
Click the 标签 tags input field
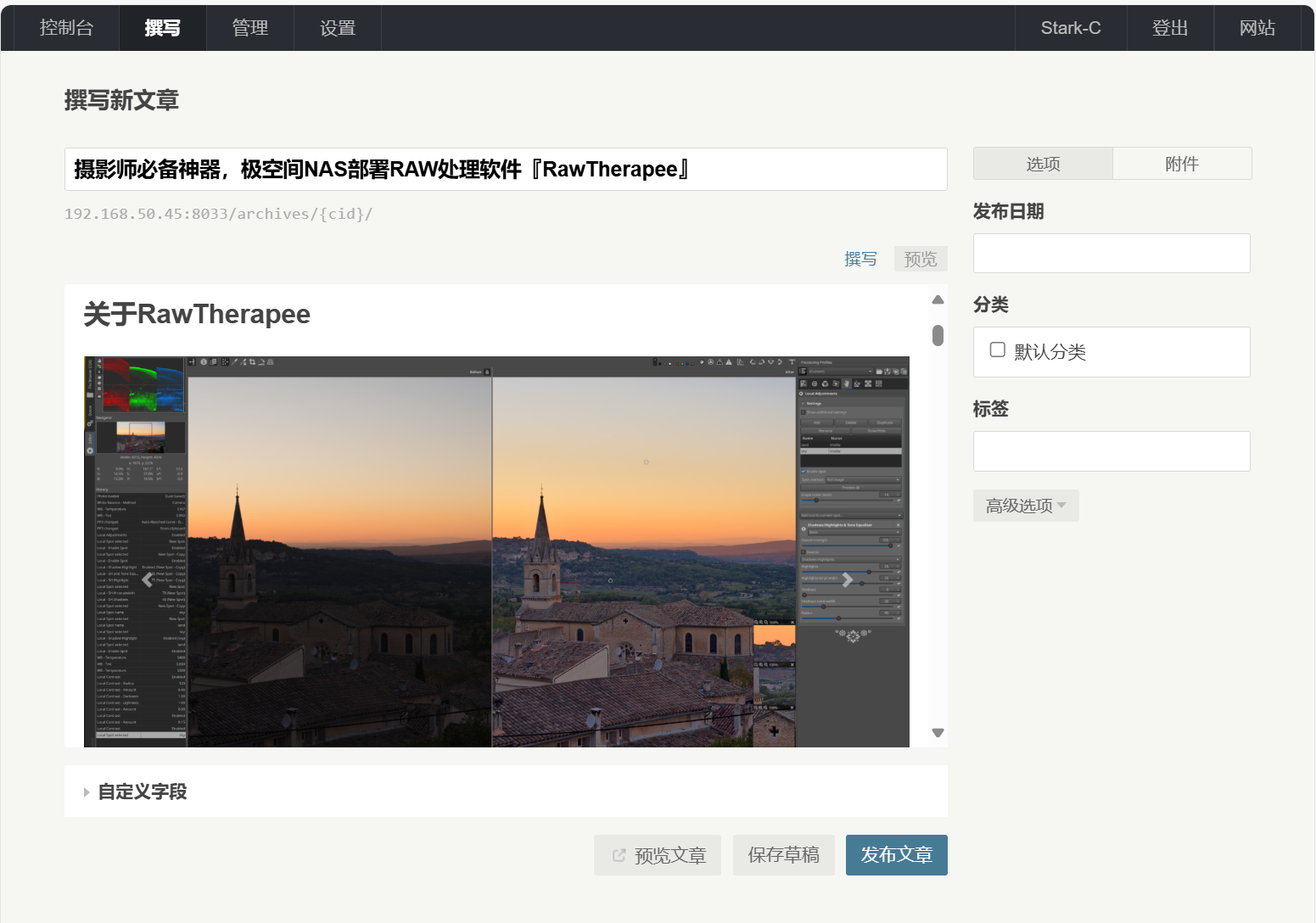click(x=1112, y=451)
